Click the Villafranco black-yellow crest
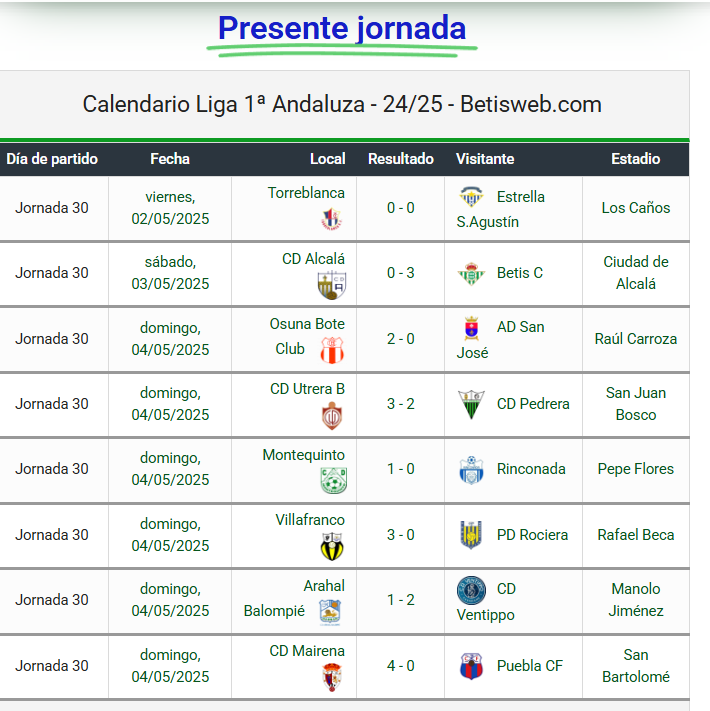The height and width of the screenshot is (711, 710). (x=332, y=546)
